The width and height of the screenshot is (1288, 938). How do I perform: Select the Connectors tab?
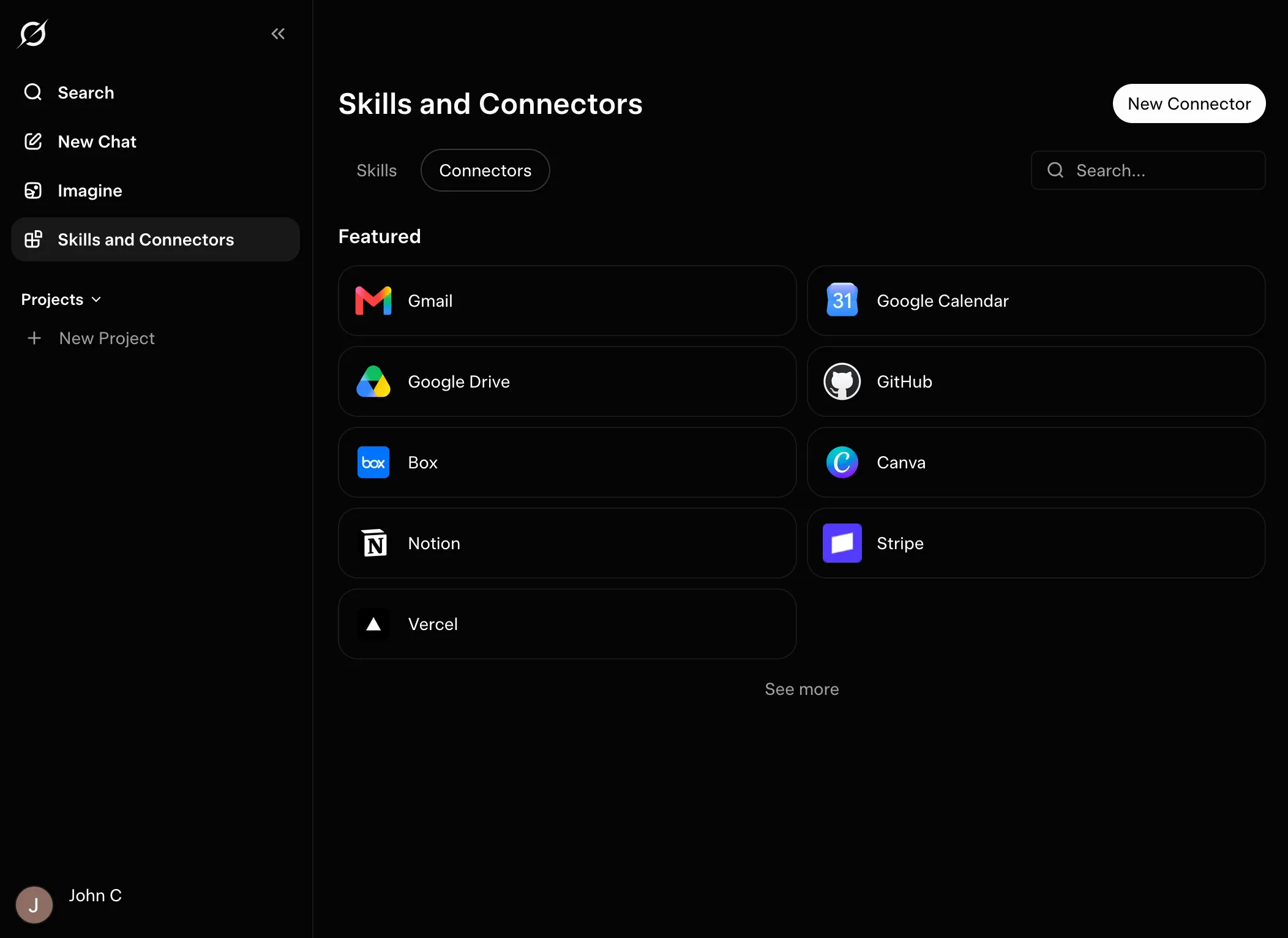(x=485, y=170)
